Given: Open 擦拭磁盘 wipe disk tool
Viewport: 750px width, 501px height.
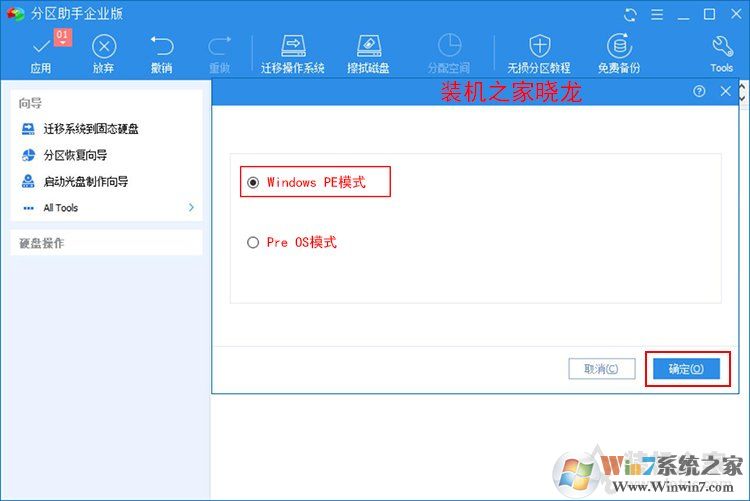Looking at the screenshot, I should (x=368, y=54).
